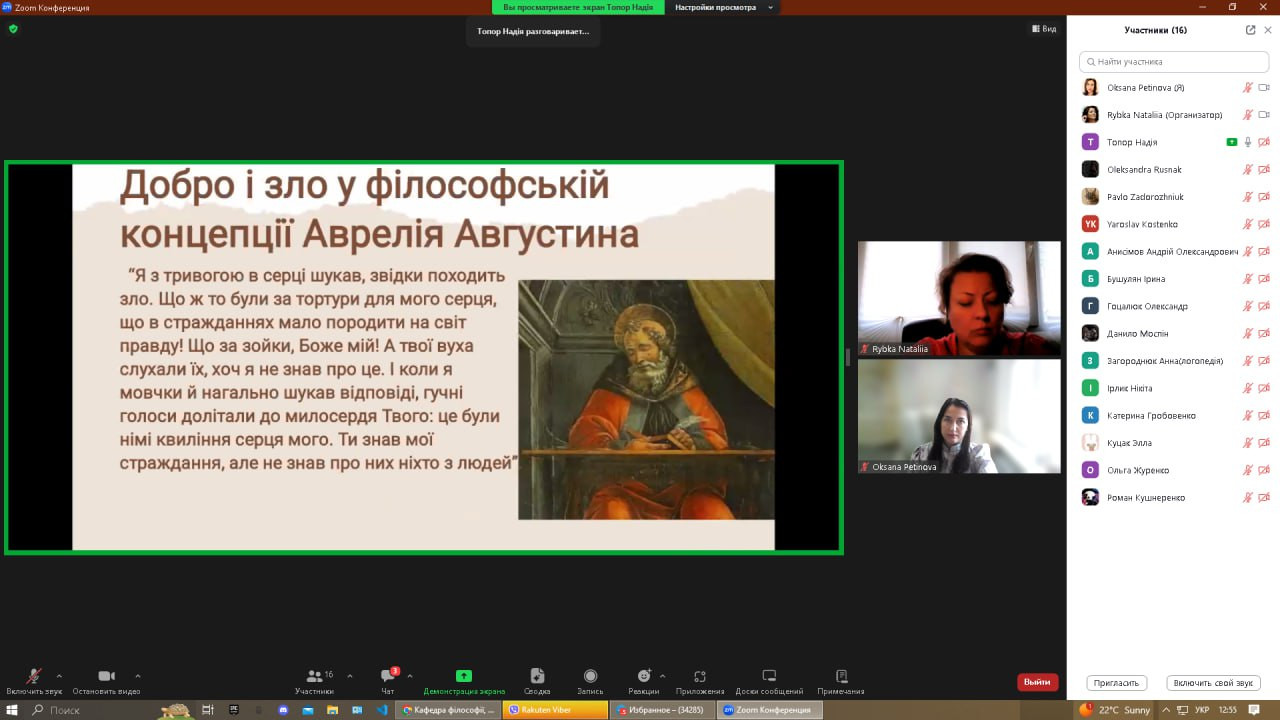Image resolution: width=1280 pixels, height=720 pixels.
Task: Click the green encryption shield icon
Action: (x=13, y=29)
